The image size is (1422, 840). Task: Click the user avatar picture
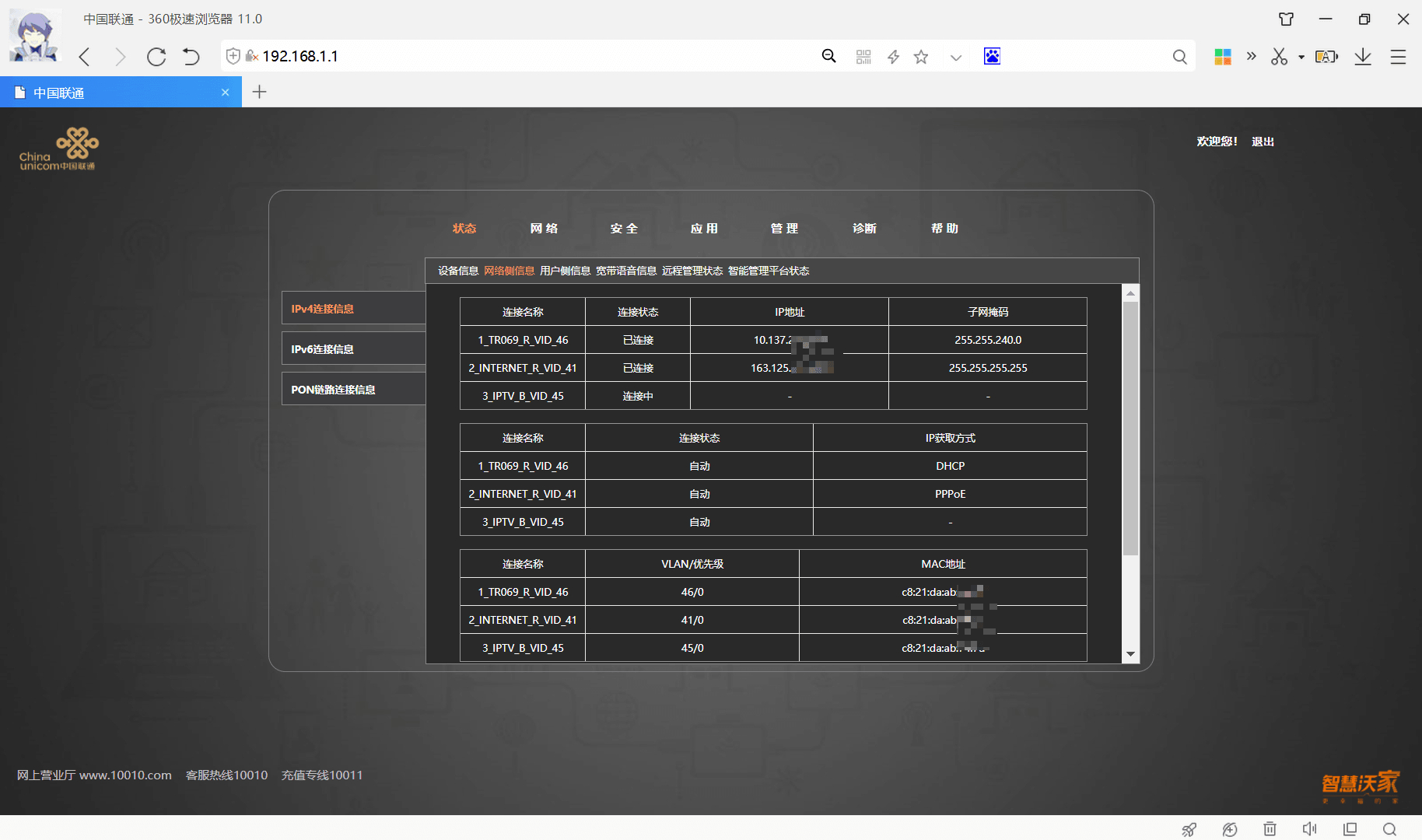pos(34,36)
